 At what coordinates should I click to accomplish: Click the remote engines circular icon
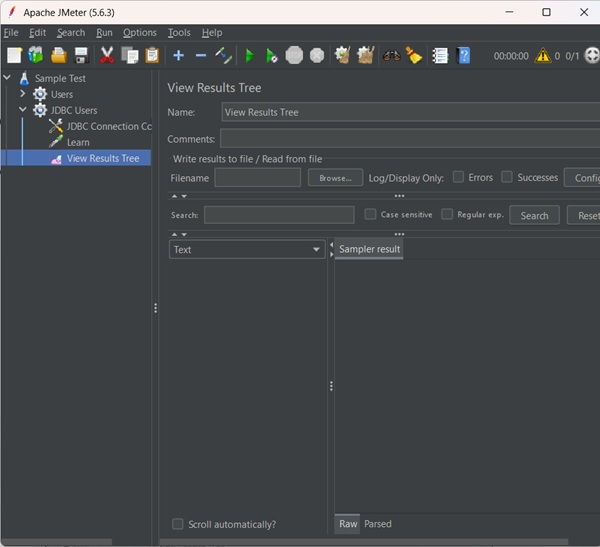tap(592, 56)
